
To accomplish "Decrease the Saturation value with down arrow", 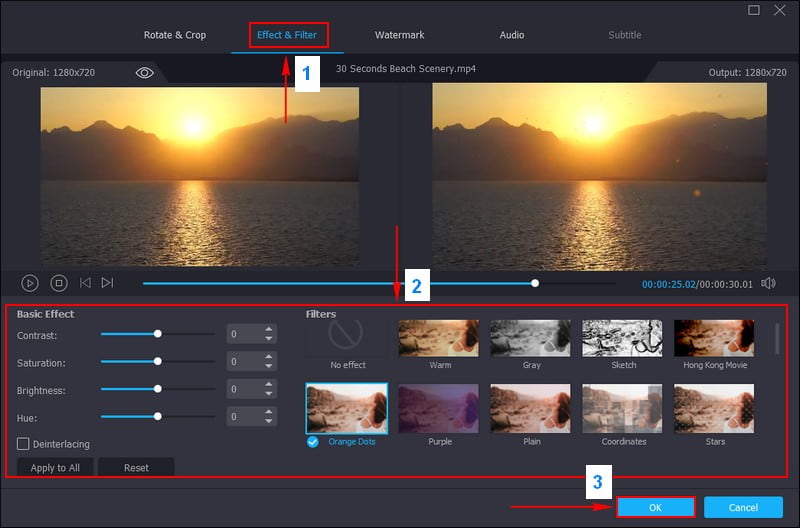I will 268,367.
